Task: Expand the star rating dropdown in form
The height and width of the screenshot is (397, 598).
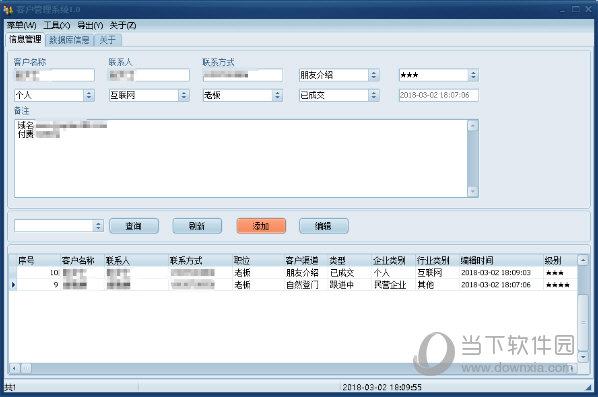Action: [473, 75]
